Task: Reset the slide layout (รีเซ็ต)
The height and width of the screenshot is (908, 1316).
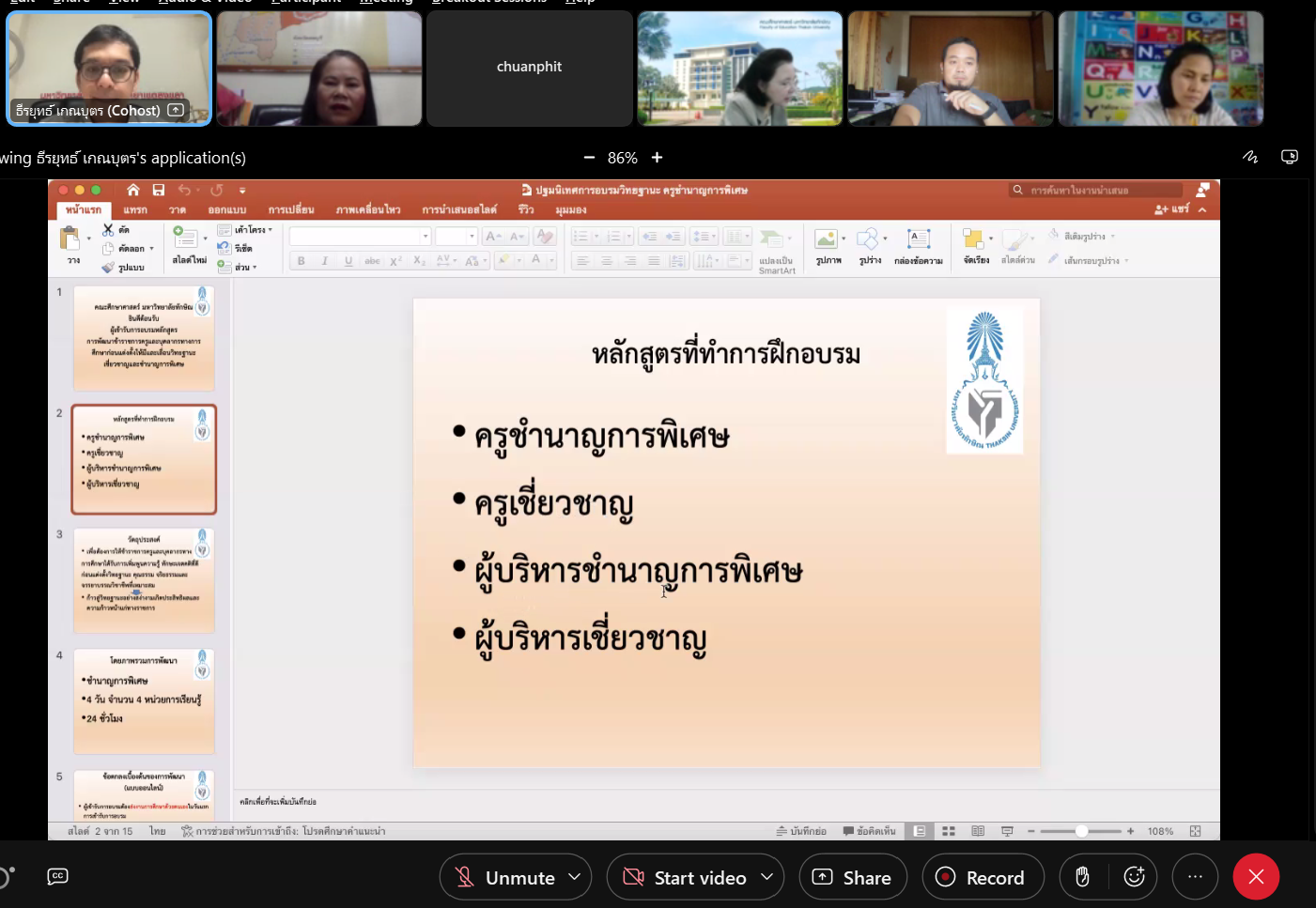Action: (235, 248)
